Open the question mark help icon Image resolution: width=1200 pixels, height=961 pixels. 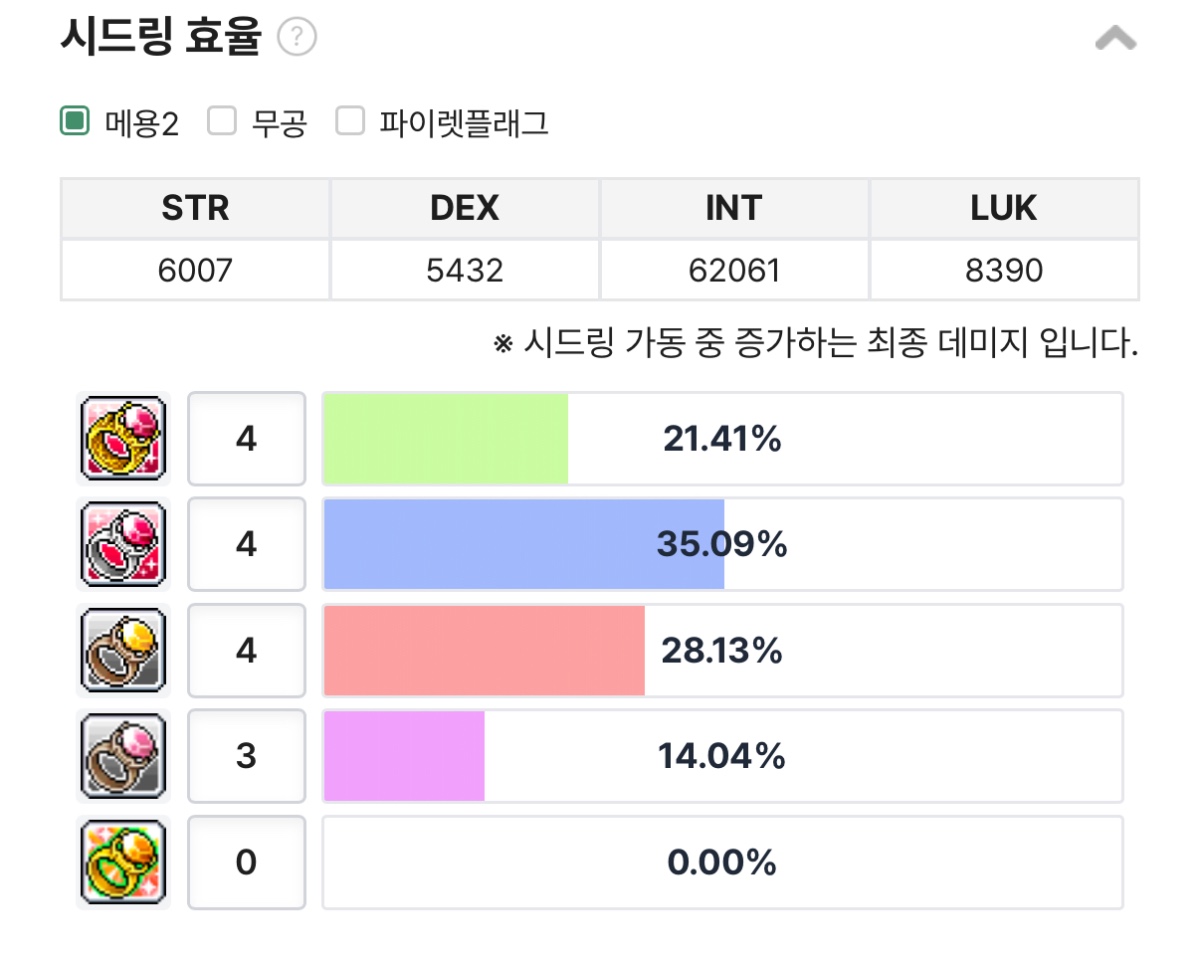(x=297, y=39)
